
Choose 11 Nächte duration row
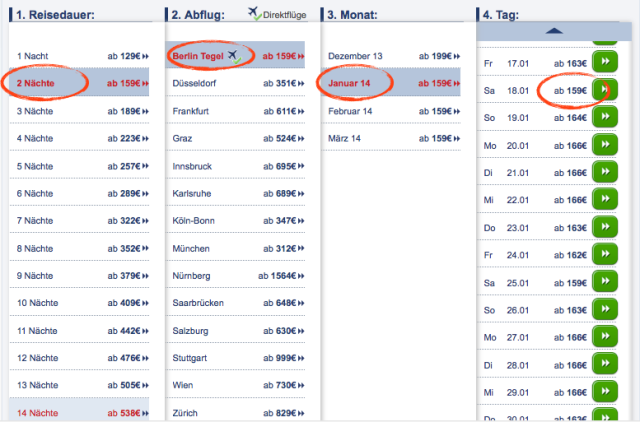tap(79, 331)
